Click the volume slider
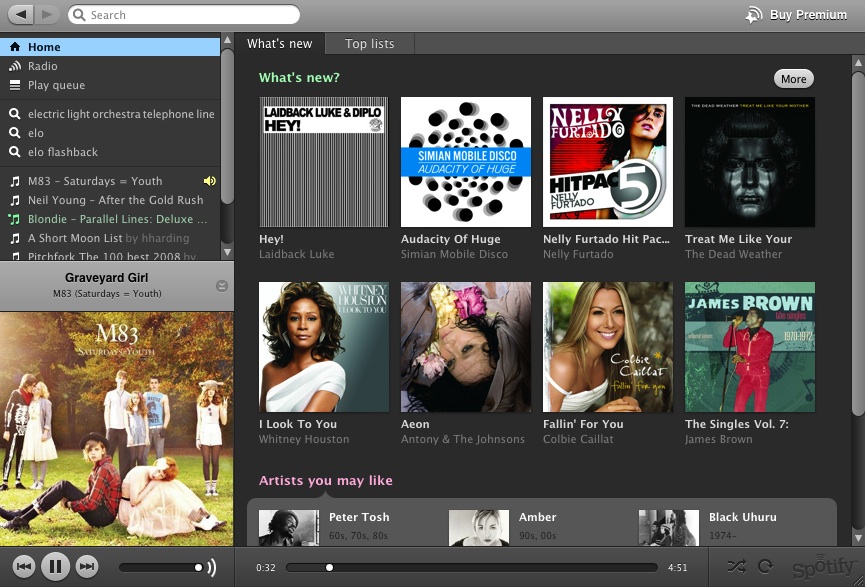 coord(160,567)
